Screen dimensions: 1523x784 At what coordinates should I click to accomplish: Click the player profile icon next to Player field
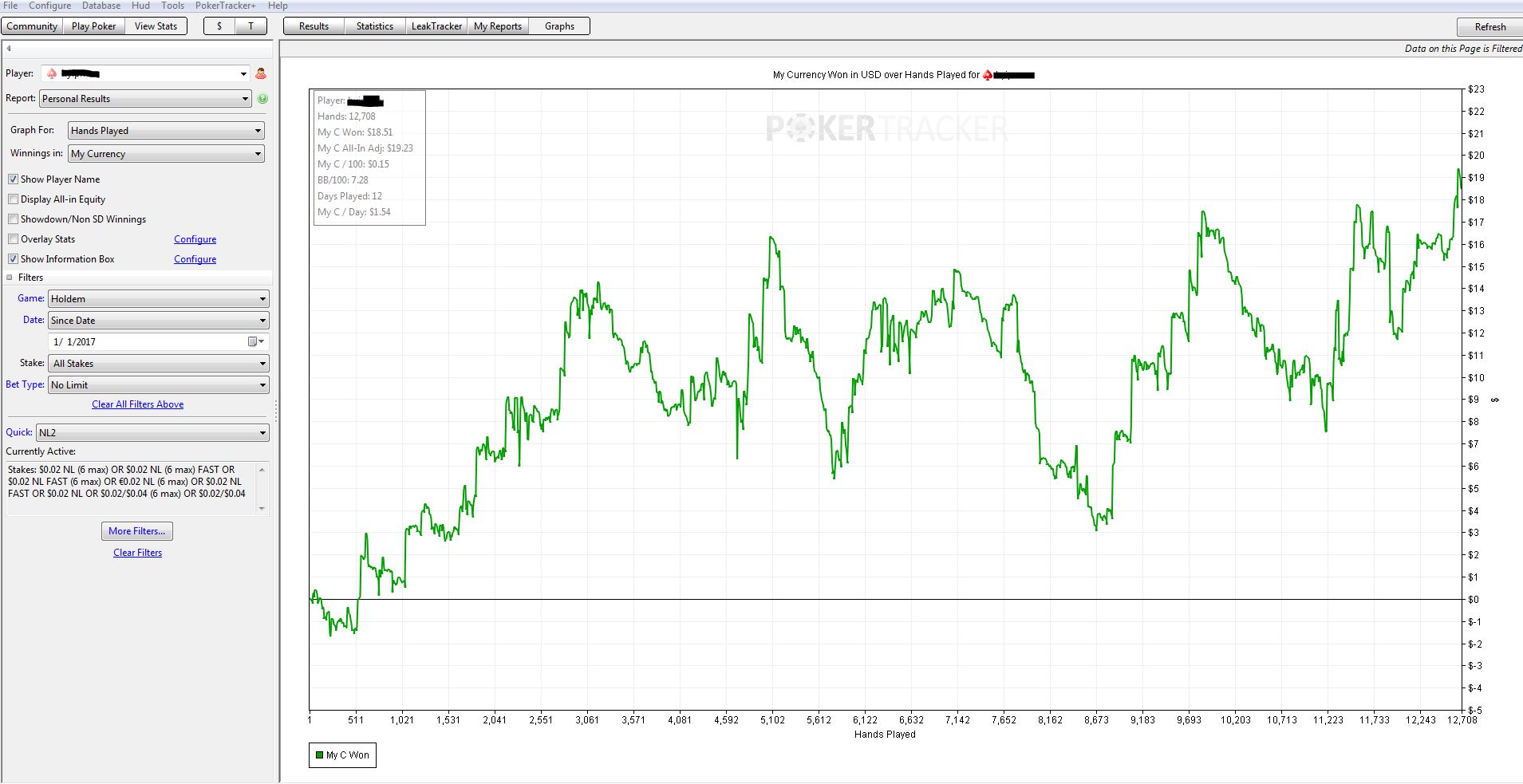[x=261, y=73]
